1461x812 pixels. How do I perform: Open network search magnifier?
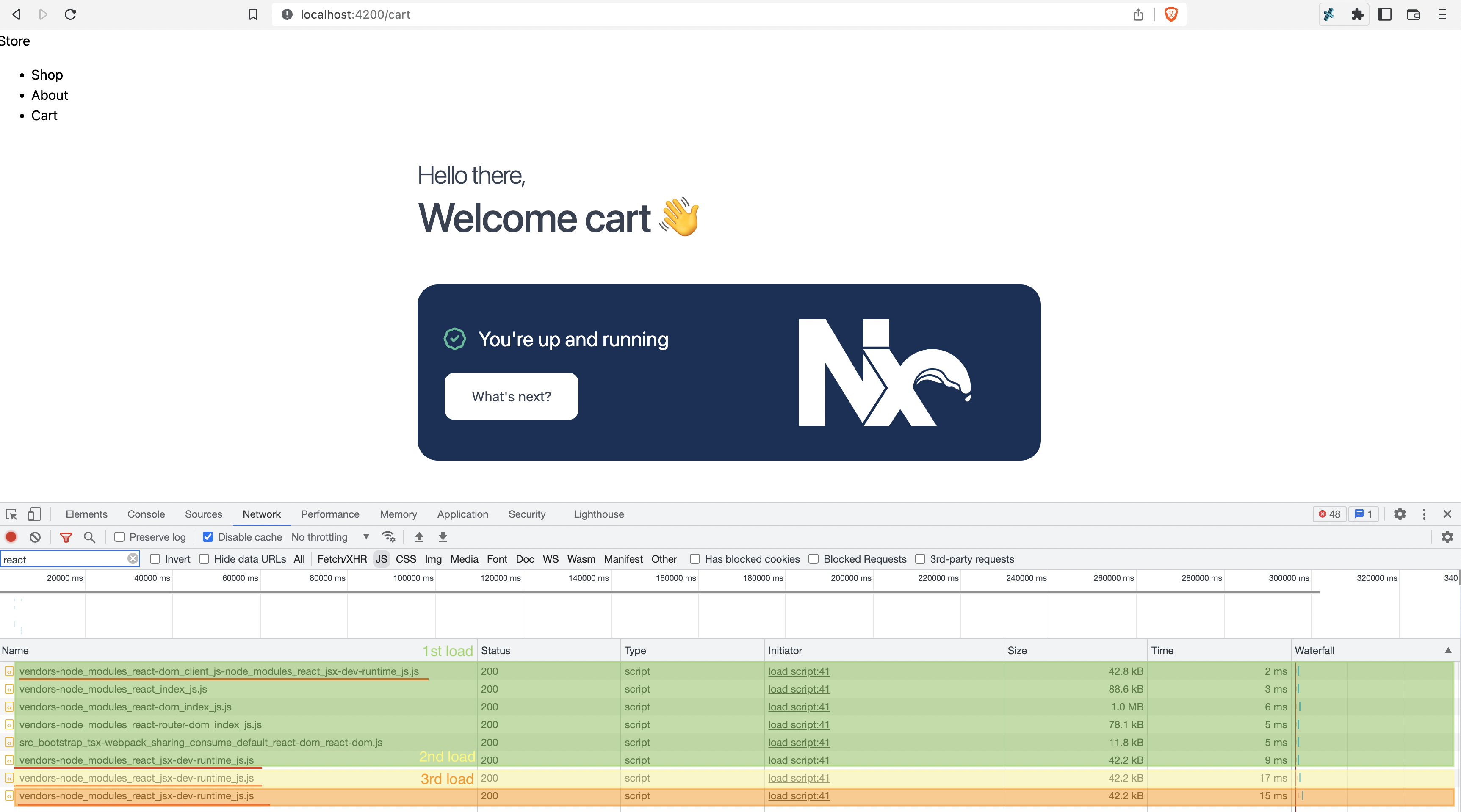(89, 536)
